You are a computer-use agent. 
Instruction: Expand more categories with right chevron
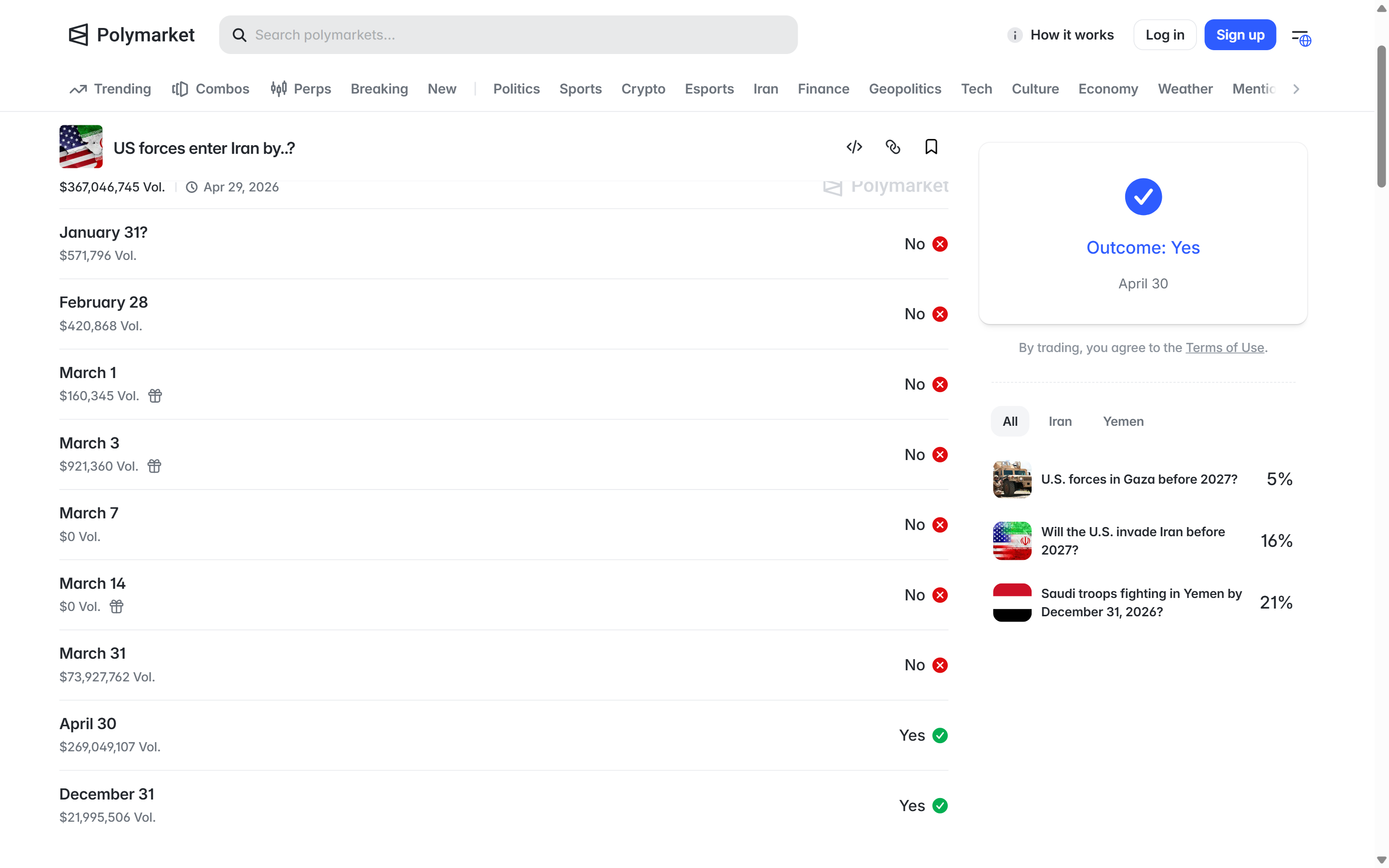click(x=1295, y=89)
